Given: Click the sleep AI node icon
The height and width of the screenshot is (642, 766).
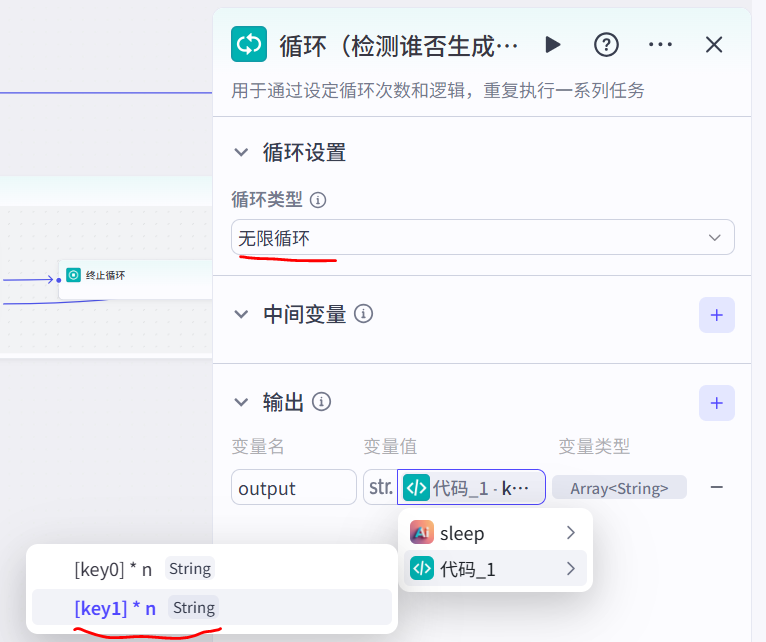Looking at the screenshot, I should coord(422,533).
